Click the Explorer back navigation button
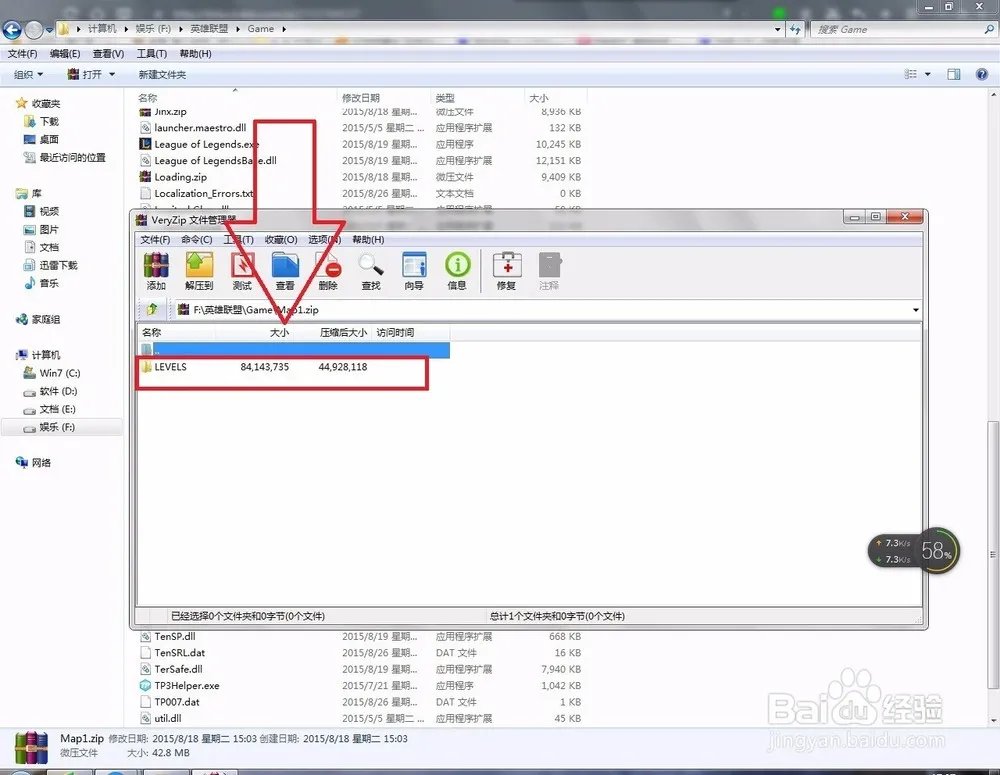 click(x=12, y=29)
